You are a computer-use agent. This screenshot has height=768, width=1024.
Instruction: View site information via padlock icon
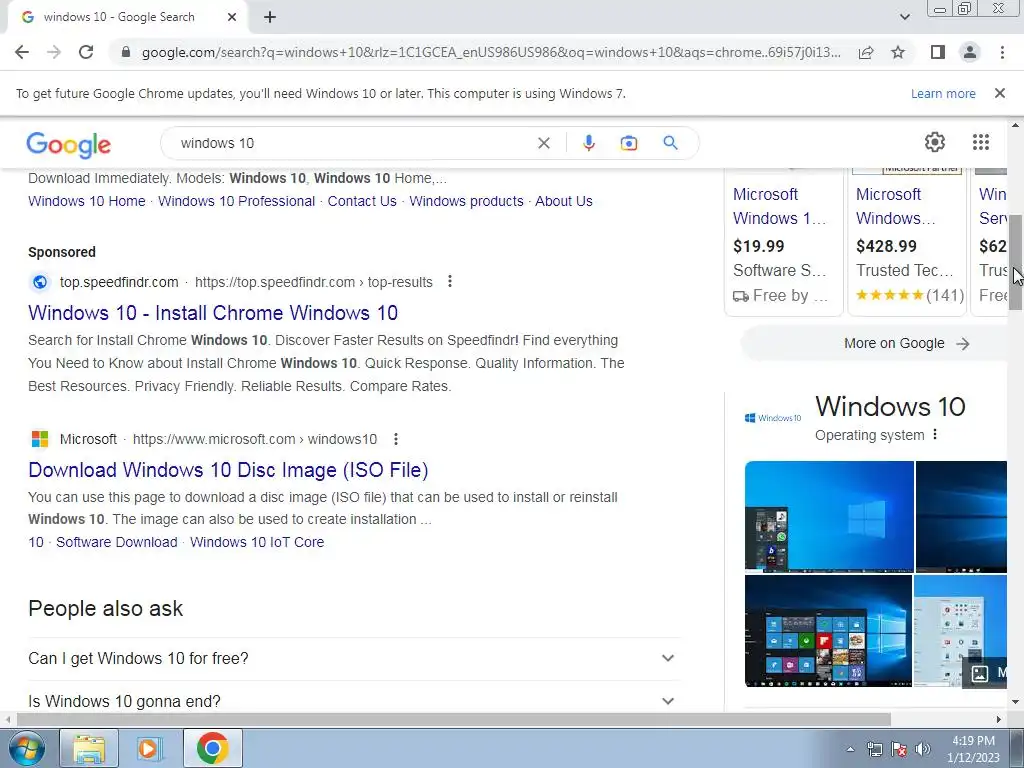pyautogui.click(x=126, y=52)
